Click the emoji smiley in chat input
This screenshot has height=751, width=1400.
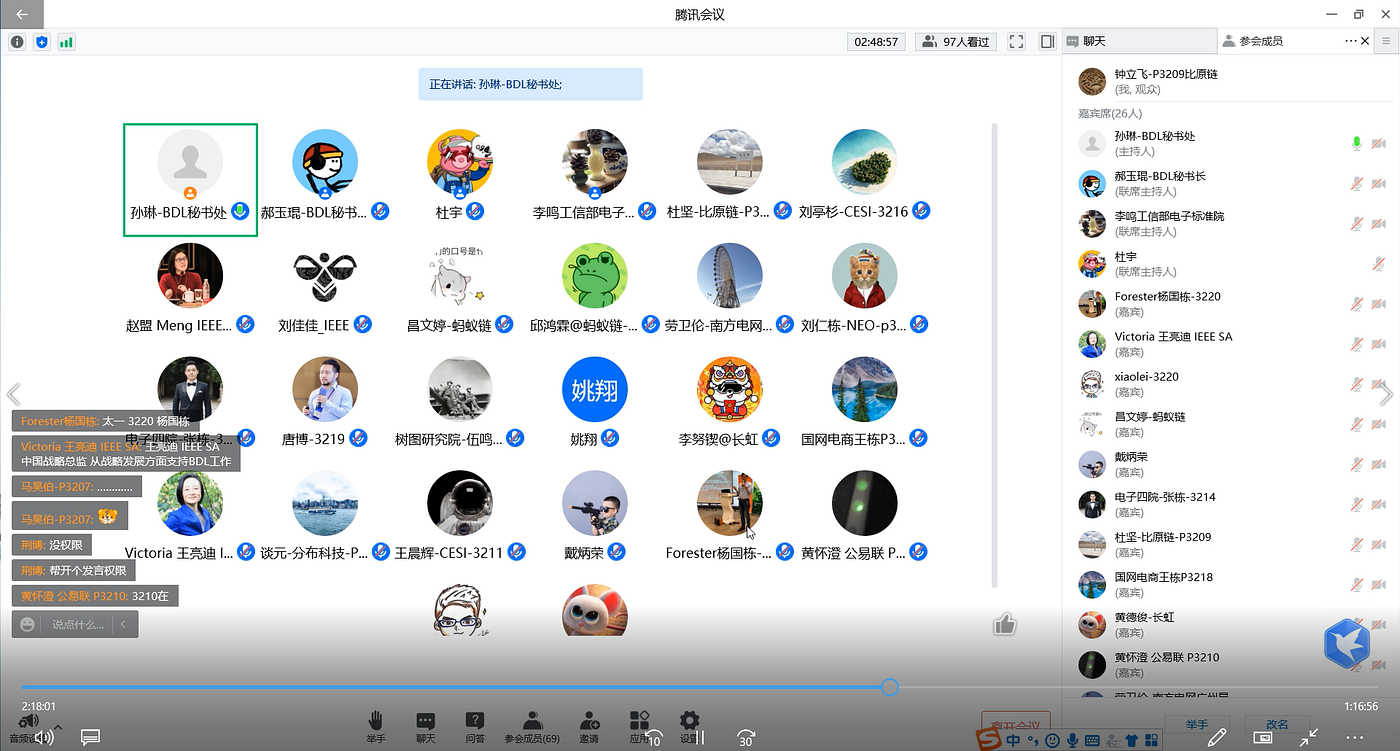click(x=27, y=624)
